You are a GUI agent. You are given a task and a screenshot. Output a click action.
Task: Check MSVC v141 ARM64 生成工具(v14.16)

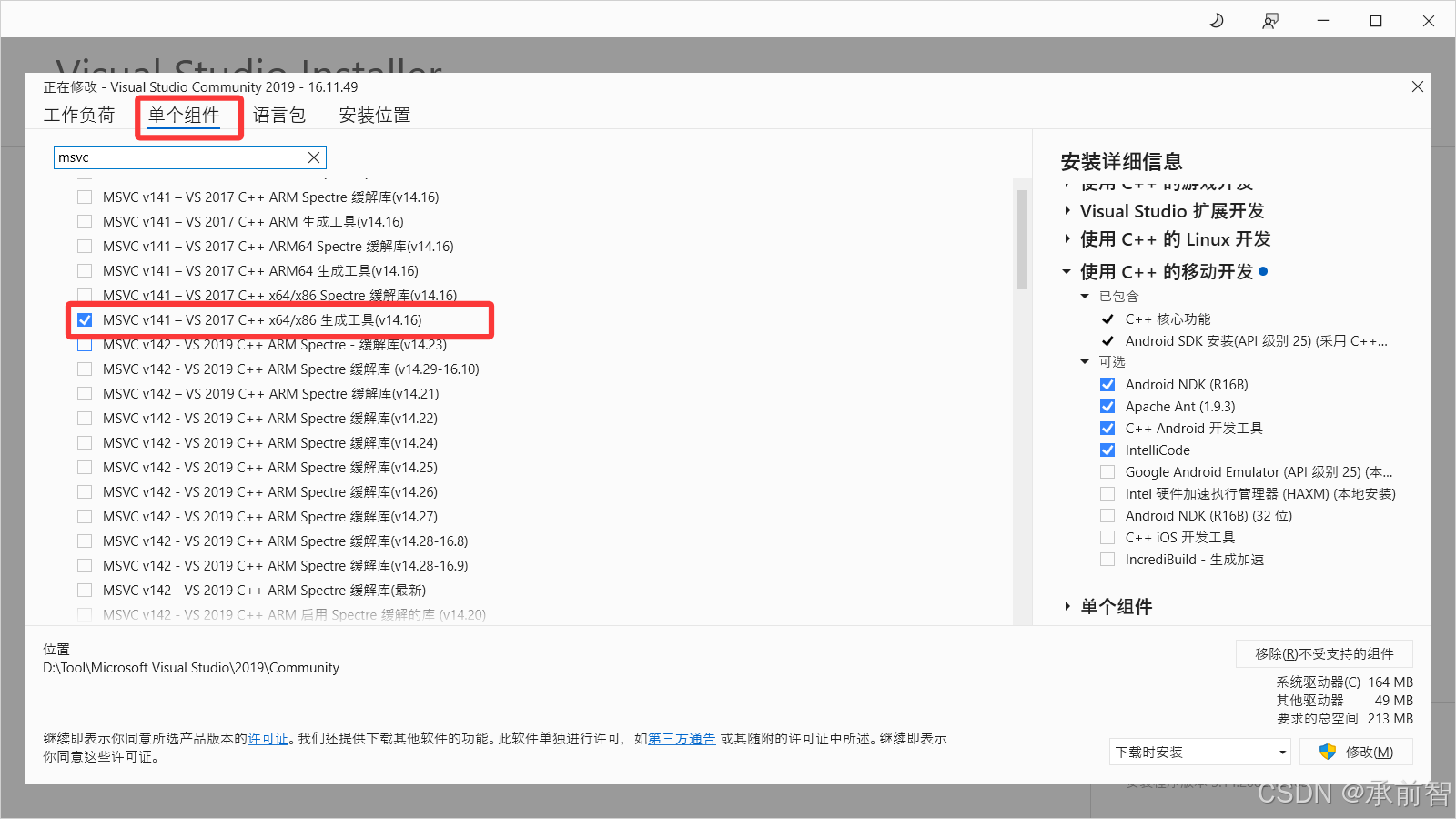tap(85, 270)
